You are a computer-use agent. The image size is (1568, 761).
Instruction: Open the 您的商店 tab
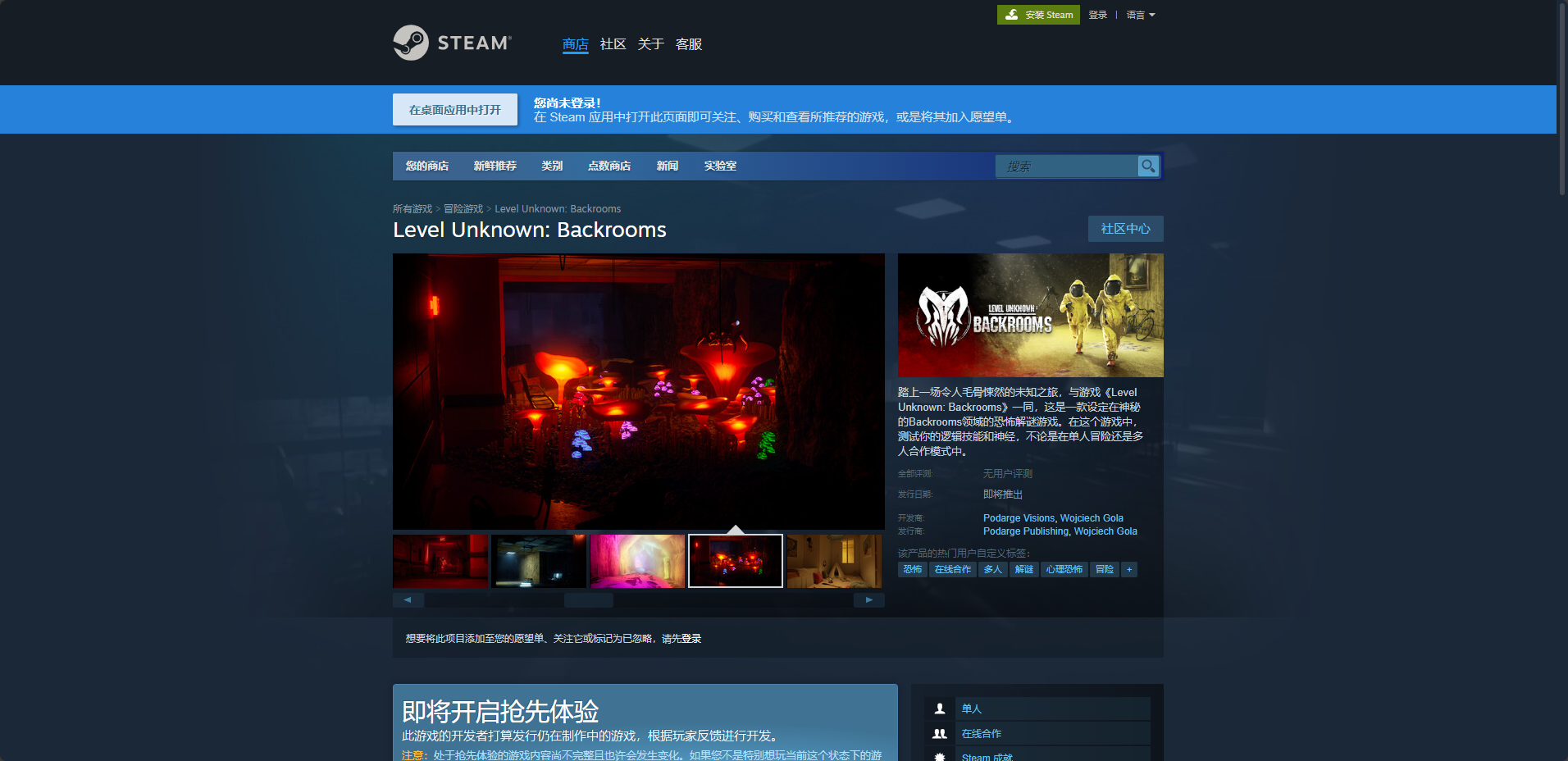pyautogui.click(x=427, y=166)
